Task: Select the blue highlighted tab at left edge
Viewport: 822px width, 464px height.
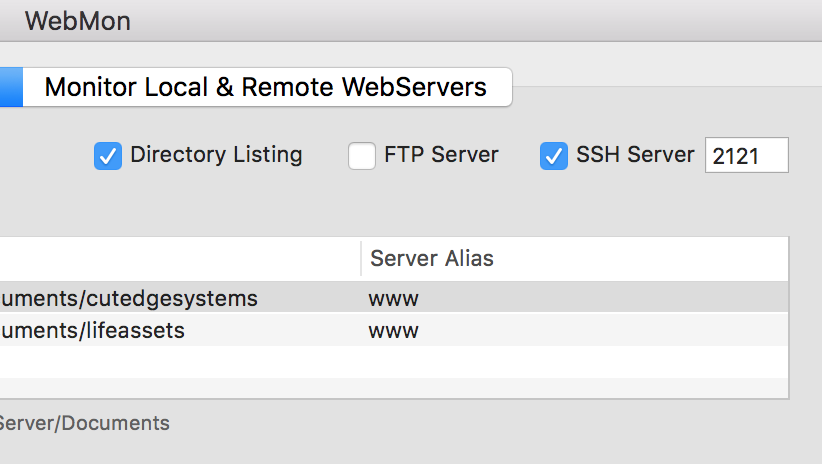Action: pyautogui.click(x=10, y=87)
